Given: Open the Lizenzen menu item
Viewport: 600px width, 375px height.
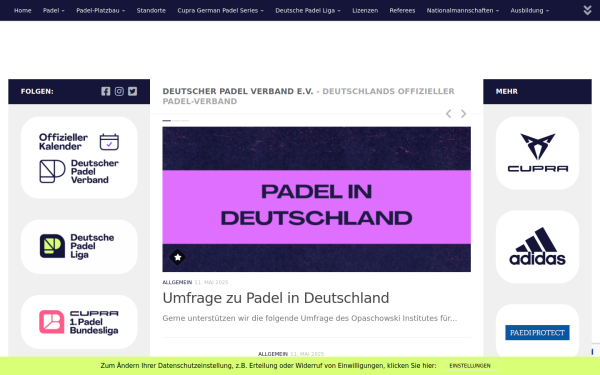Looking at the screenshot, I should 365,10.
